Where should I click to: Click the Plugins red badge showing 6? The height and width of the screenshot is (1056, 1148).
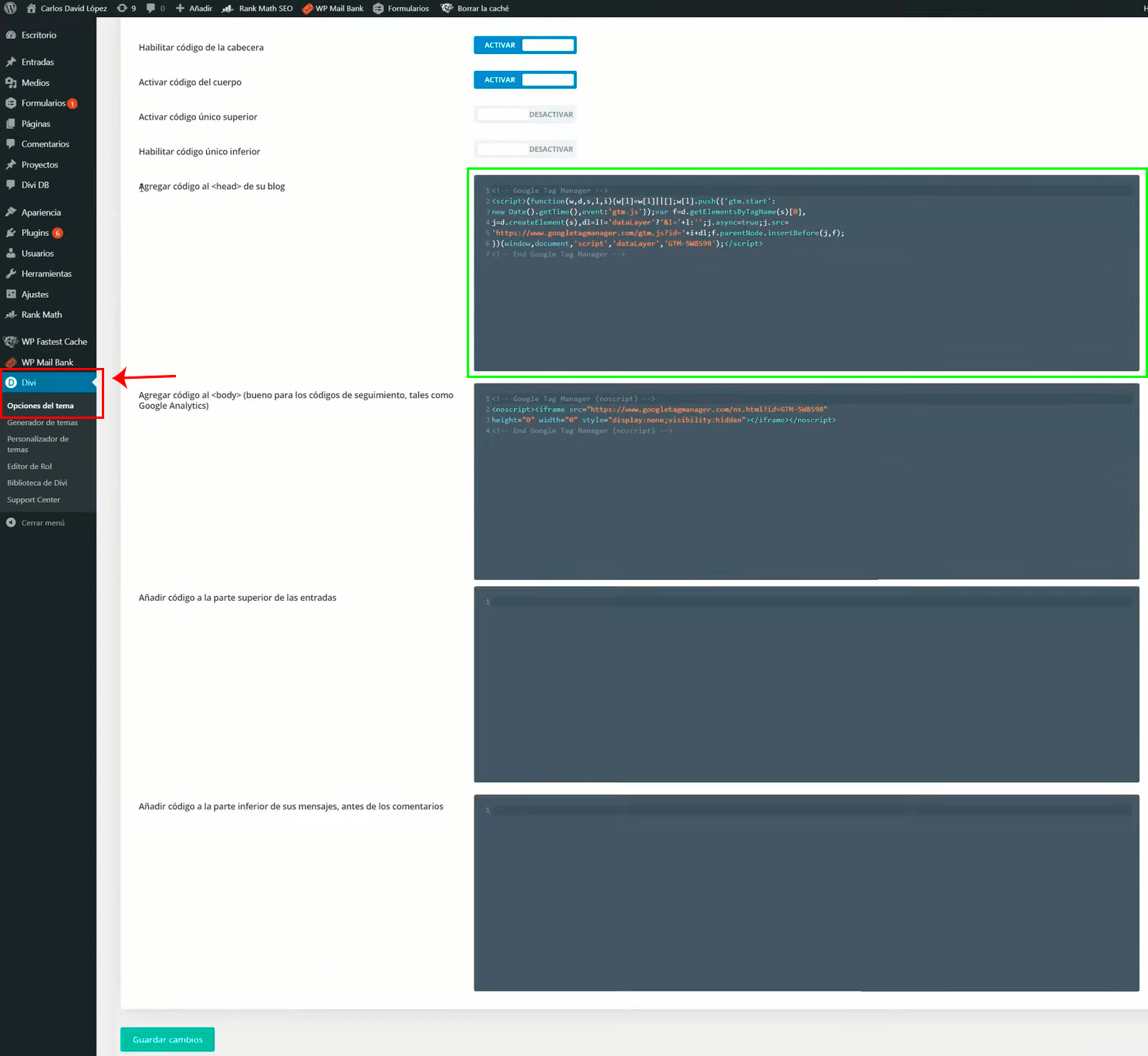[x=58, y=233]
